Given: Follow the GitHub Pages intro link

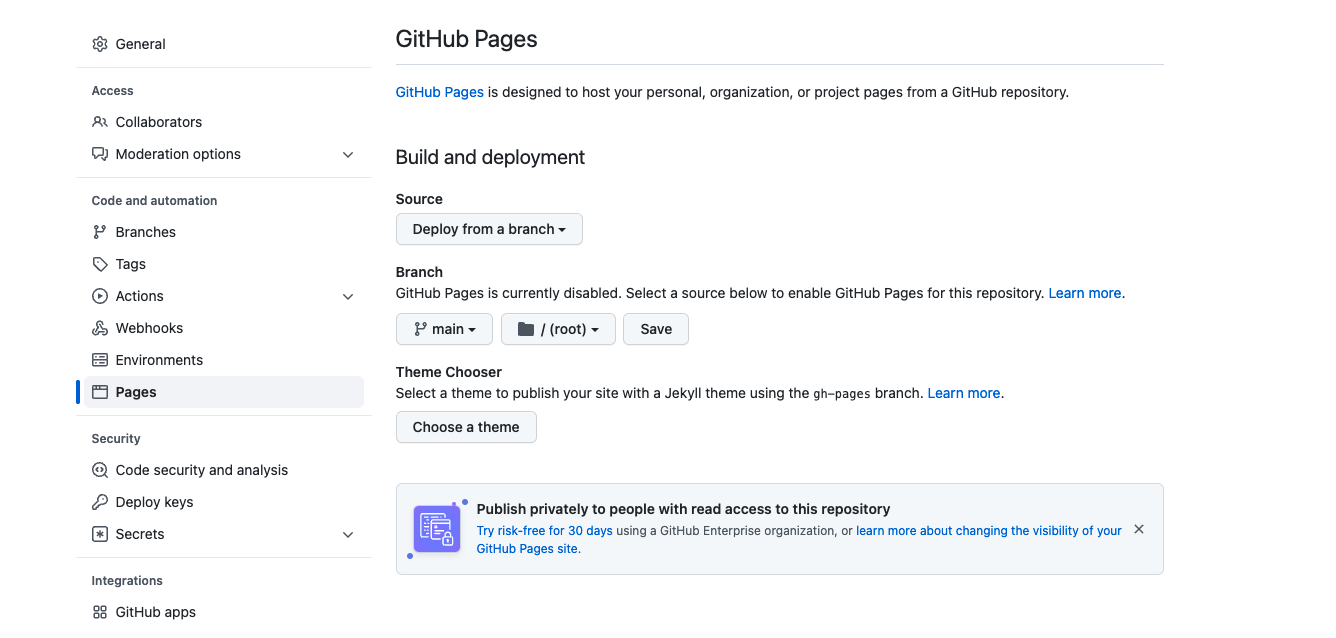Looking at the screenshot, I should click(x=440, y=92).
